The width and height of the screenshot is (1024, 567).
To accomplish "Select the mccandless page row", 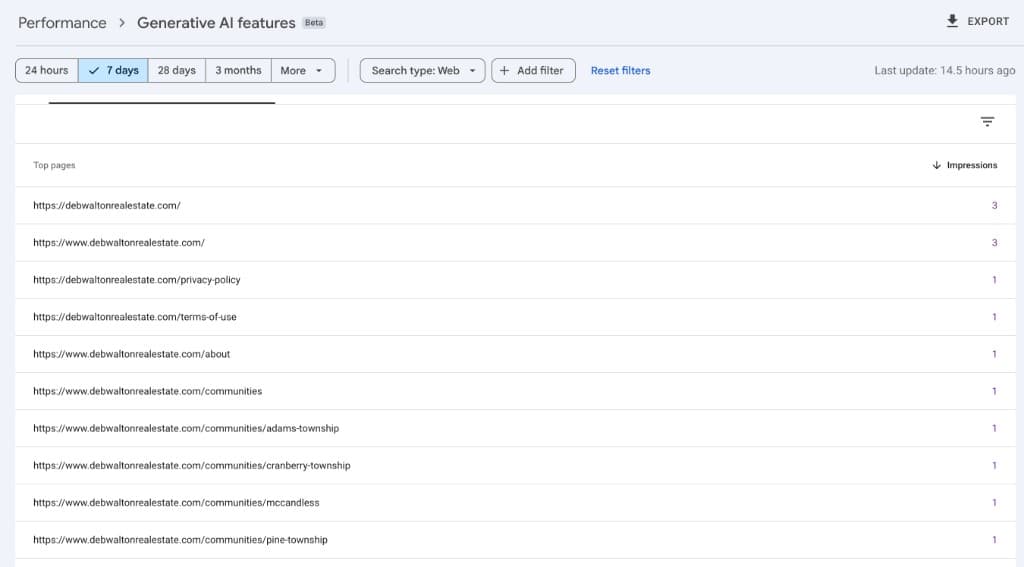I will pos(515,503).
